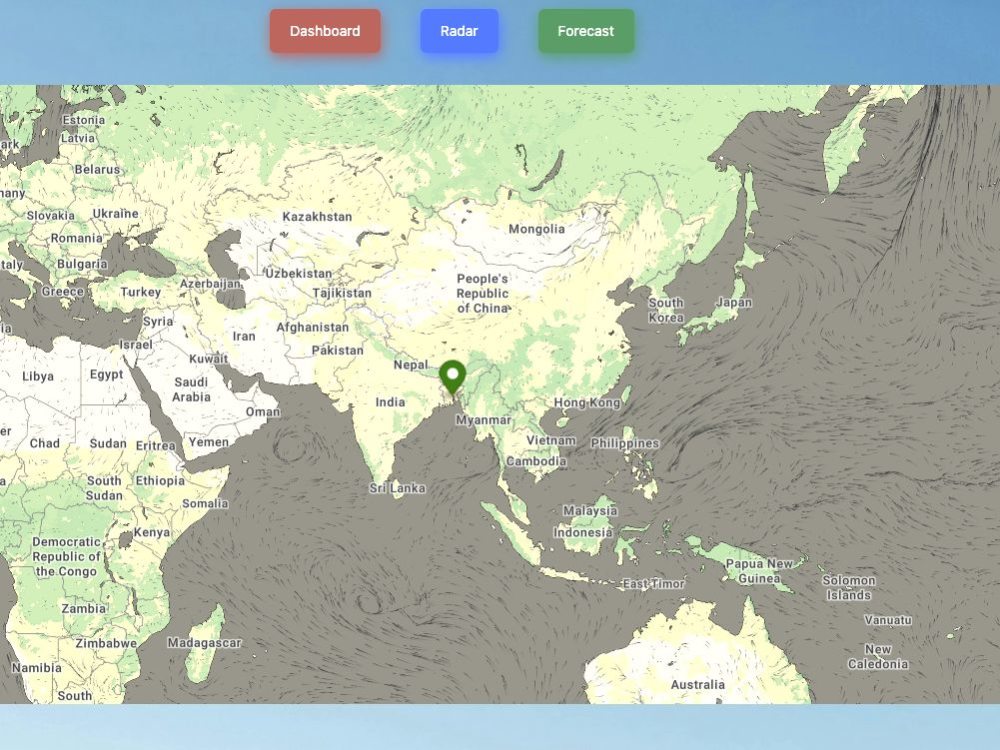Select the Namibia map label

pos(36,668)
